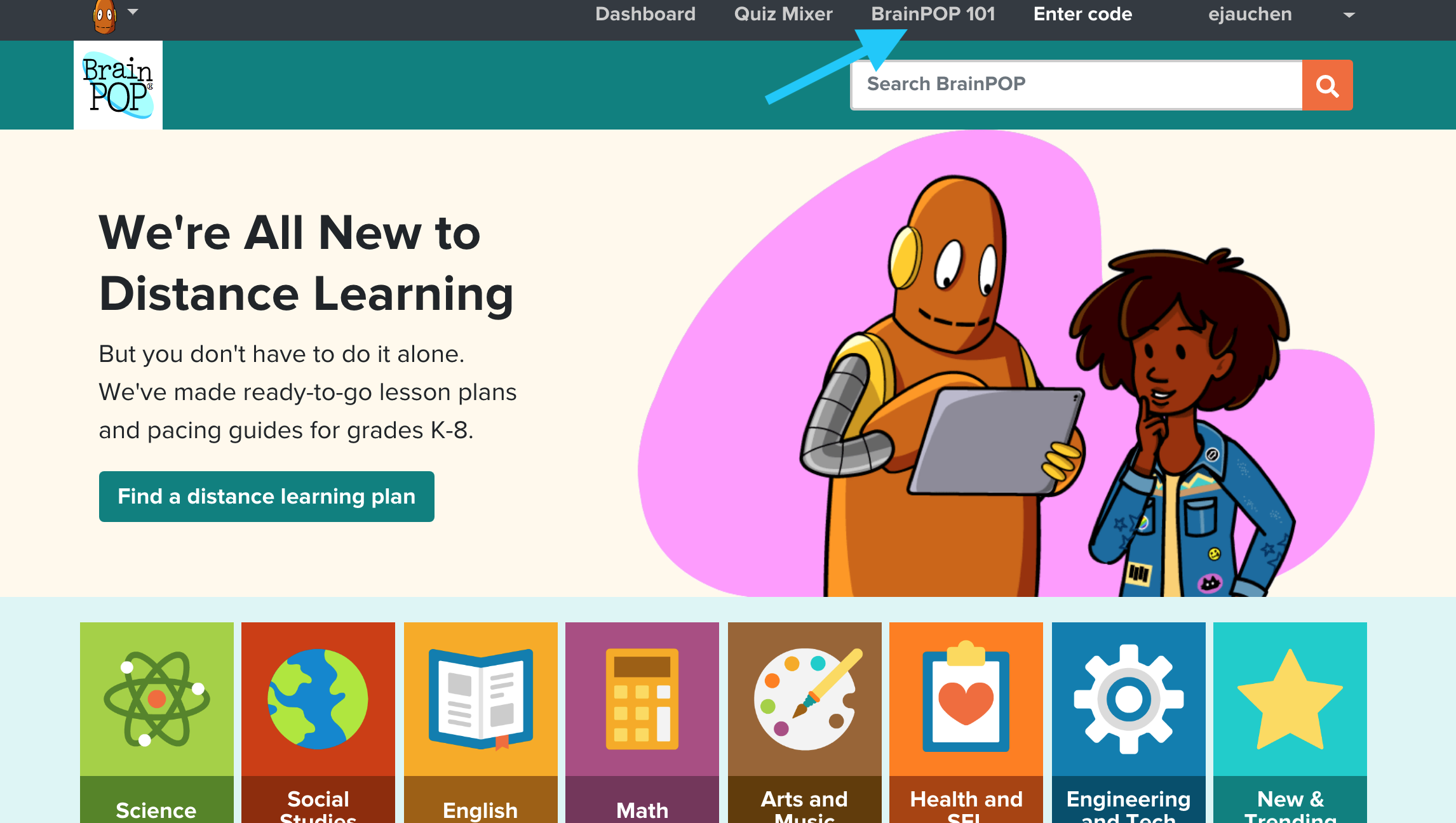This screenshot has width=1456, height=823.
Task: Select the English open book icon
Action: pyautogui.click(x=481, y=699)
